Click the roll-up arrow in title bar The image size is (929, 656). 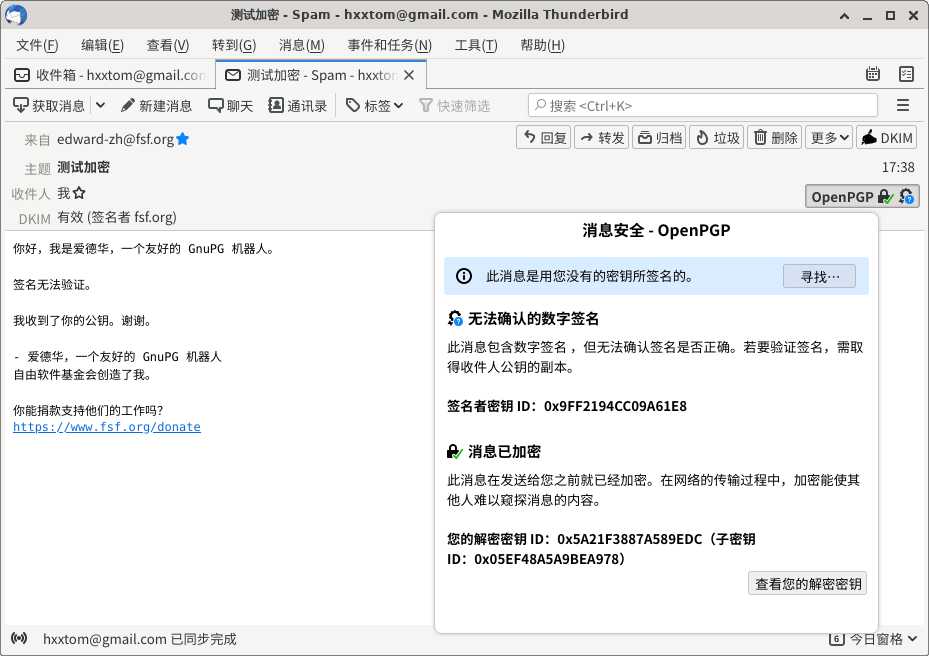[x=844, y=15]
